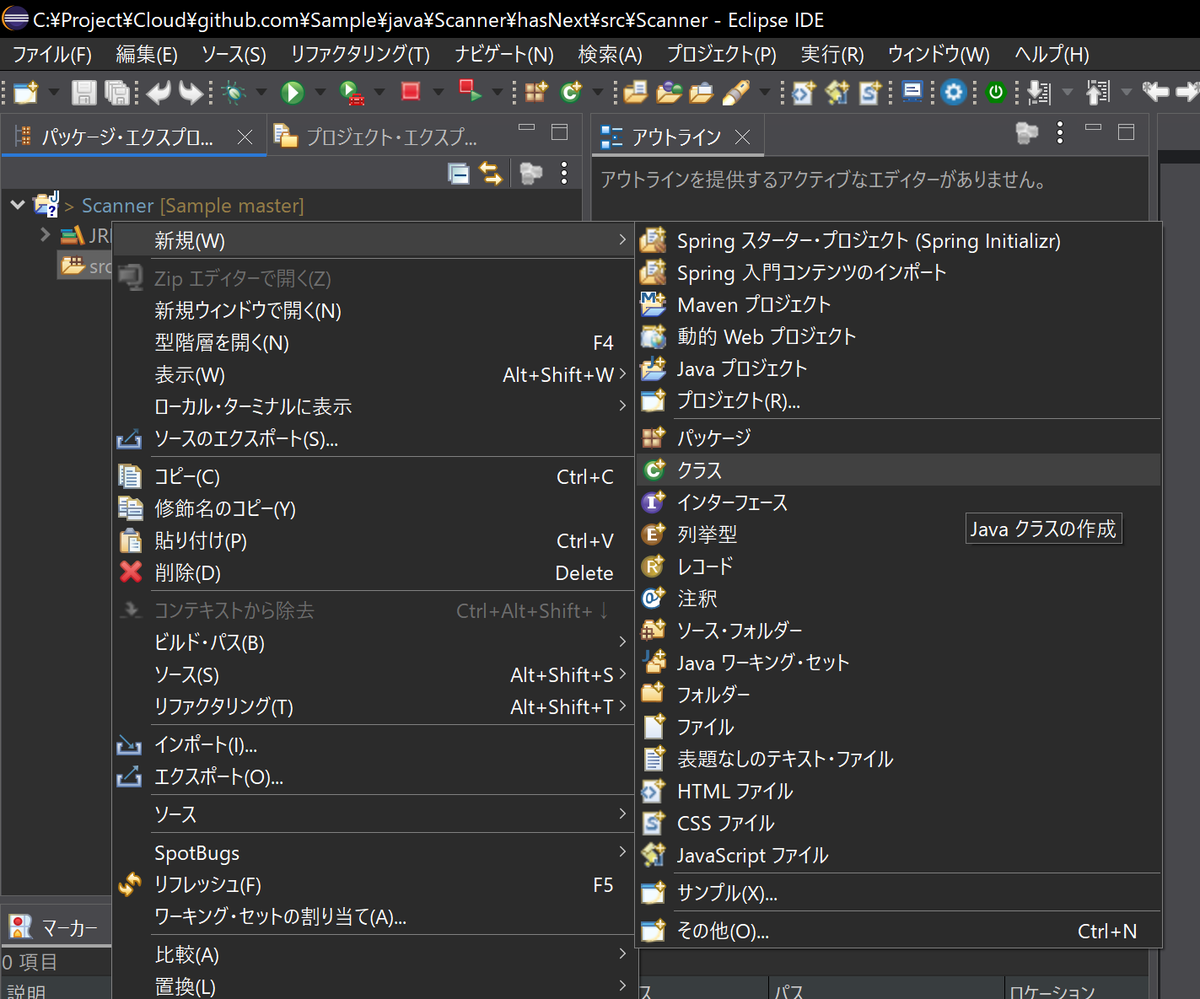Select Java プロジェクト menu entry
1200x999 pixels.
[x=898, y=368]
